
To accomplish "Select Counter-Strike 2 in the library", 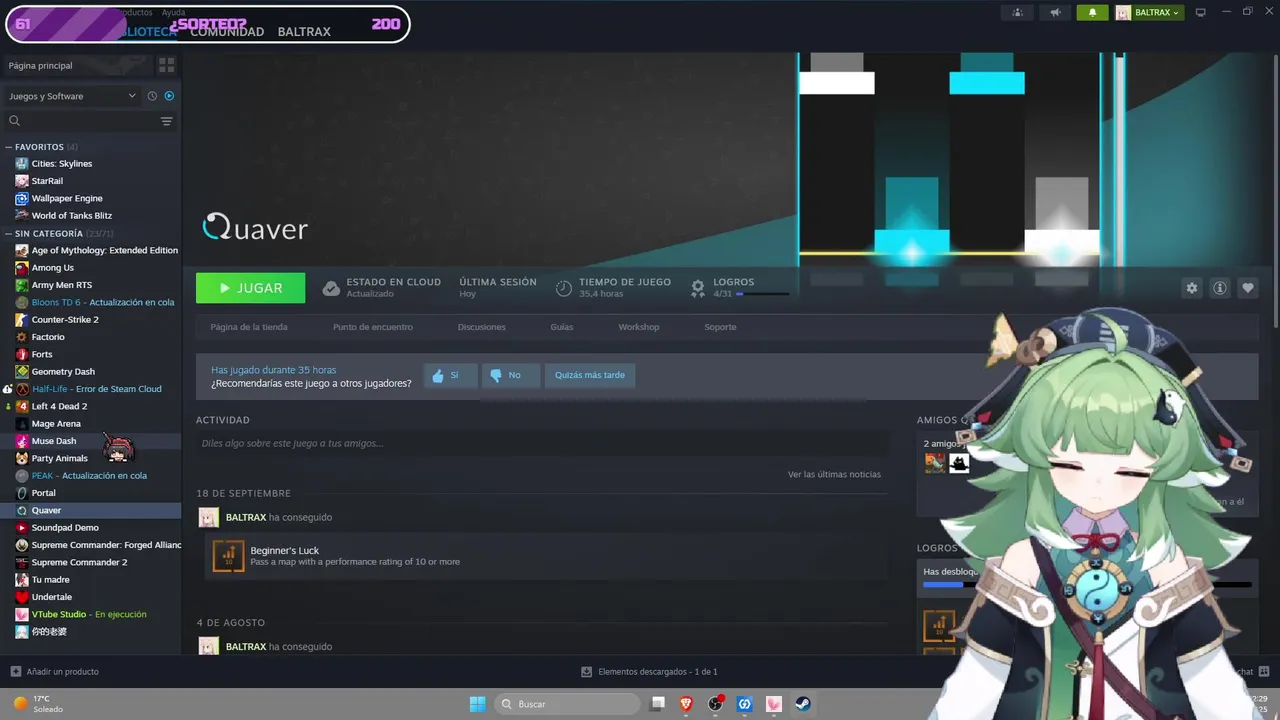I will click(x=65, y=320).
